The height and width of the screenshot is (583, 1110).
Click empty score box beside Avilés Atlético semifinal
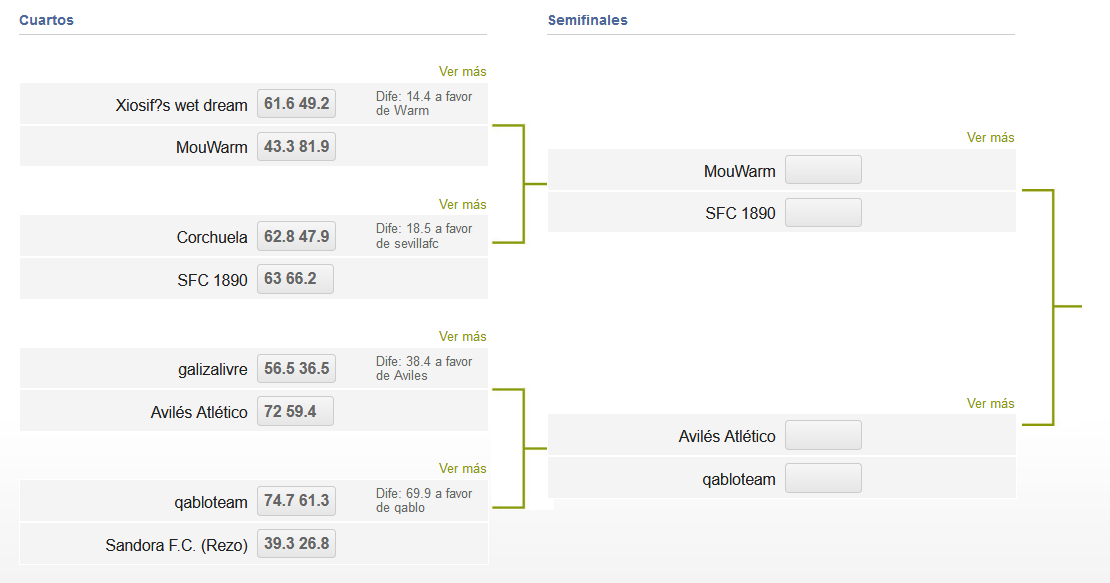(823, 435)
